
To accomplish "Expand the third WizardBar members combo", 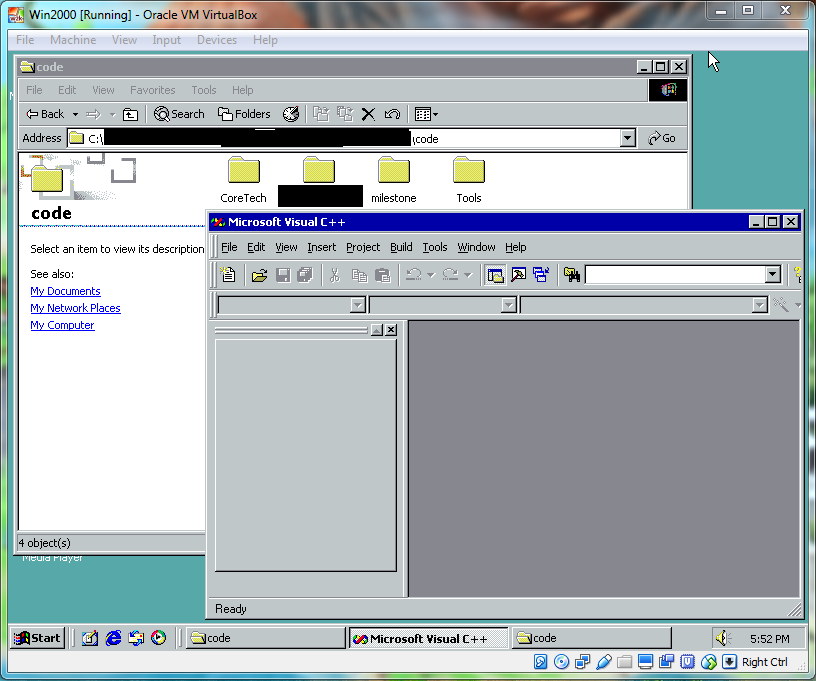I will click(x=760, y=305).
